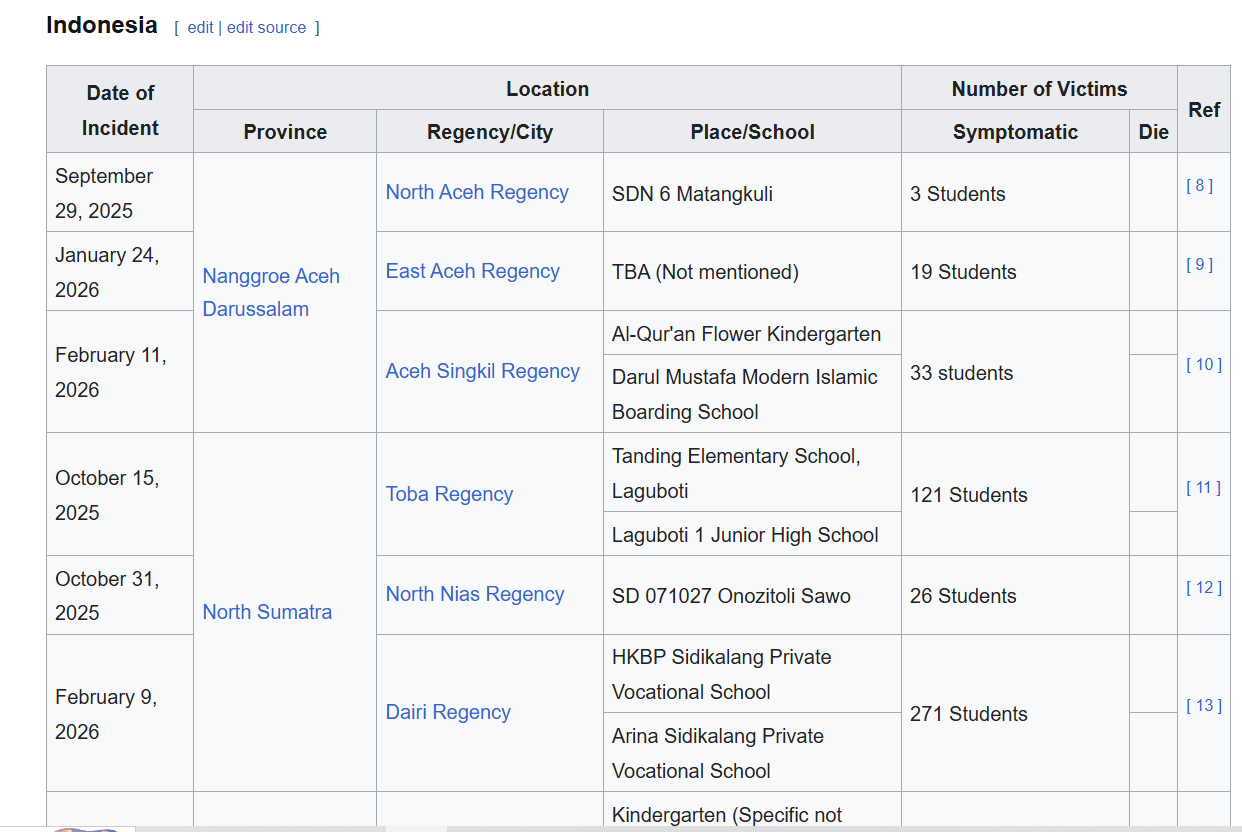This screenshot has height=832, width=1242.
Task: Open 'edit source' link for Indonesia section
Action: pos(266,28)
